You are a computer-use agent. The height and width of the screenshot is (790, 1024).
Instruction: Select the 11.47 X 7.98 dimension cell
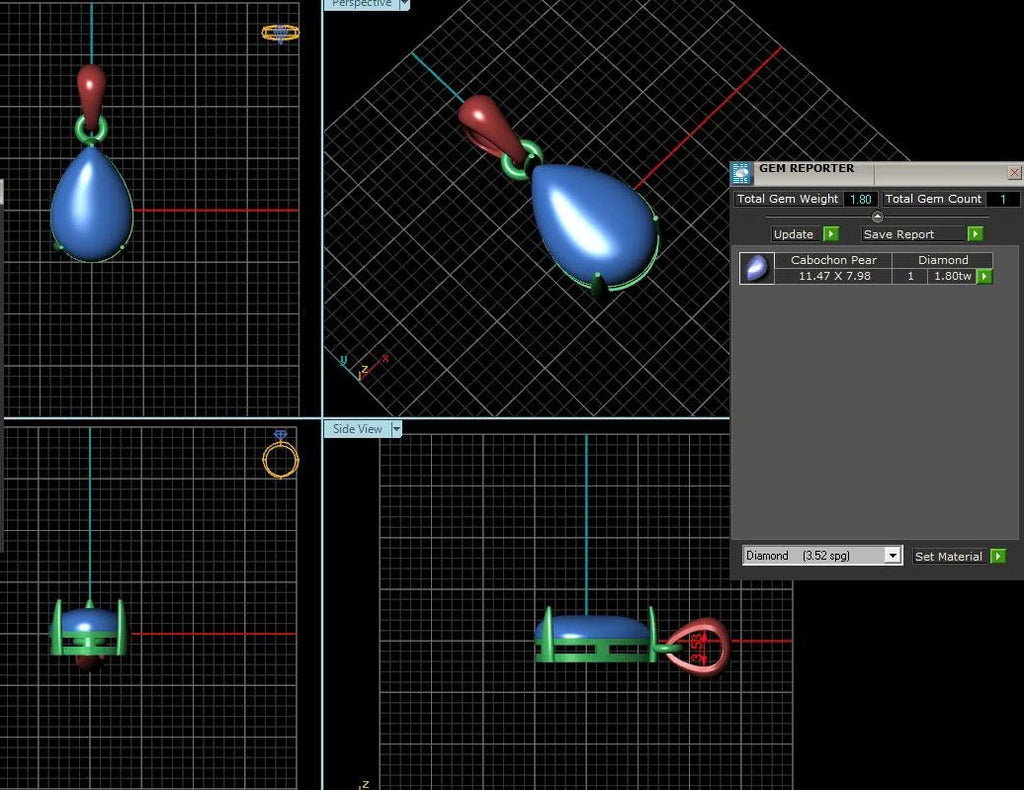(x=834, y=276)
